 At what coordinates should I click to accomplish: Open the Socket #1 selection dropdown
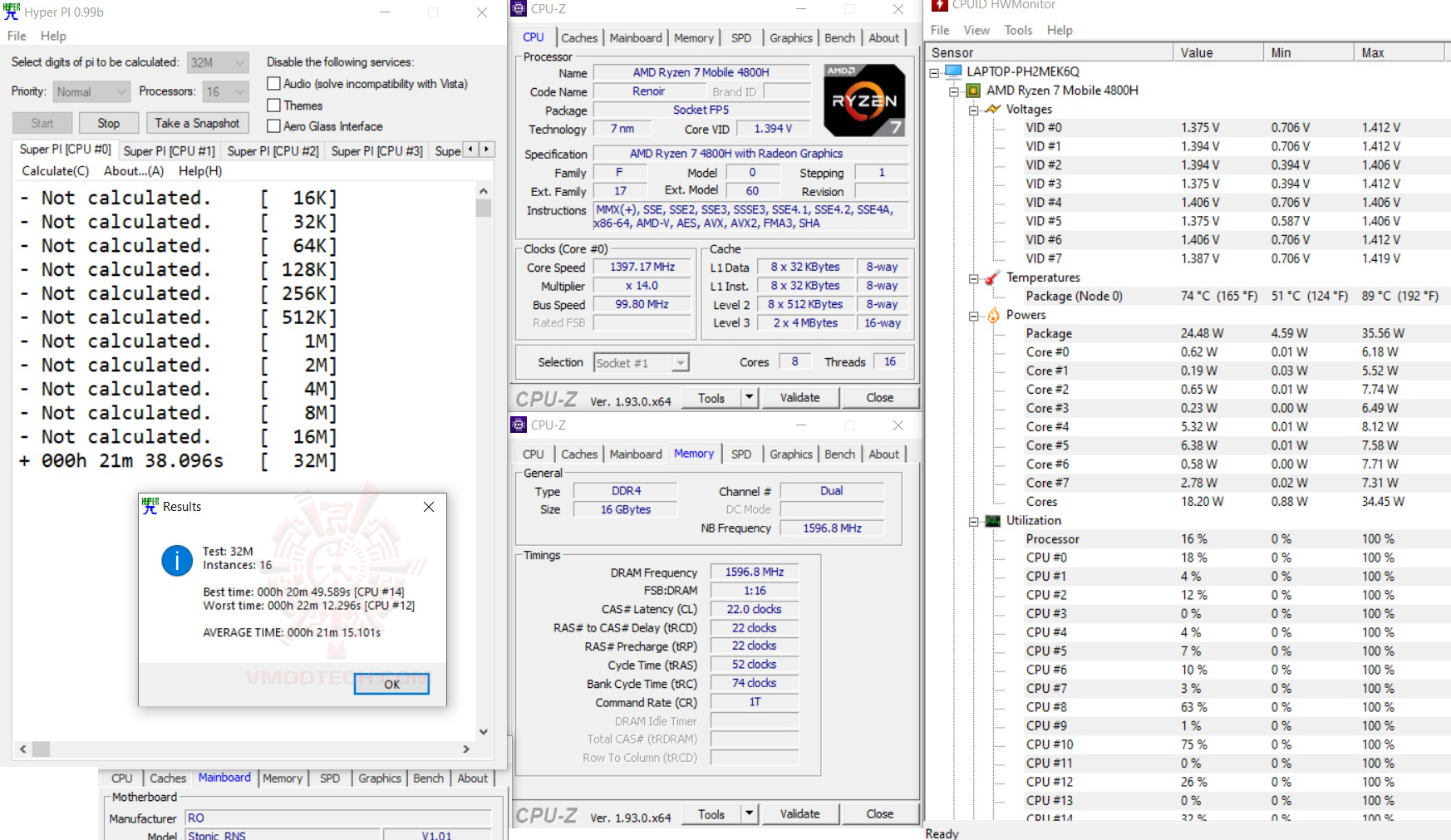(642, 363)
